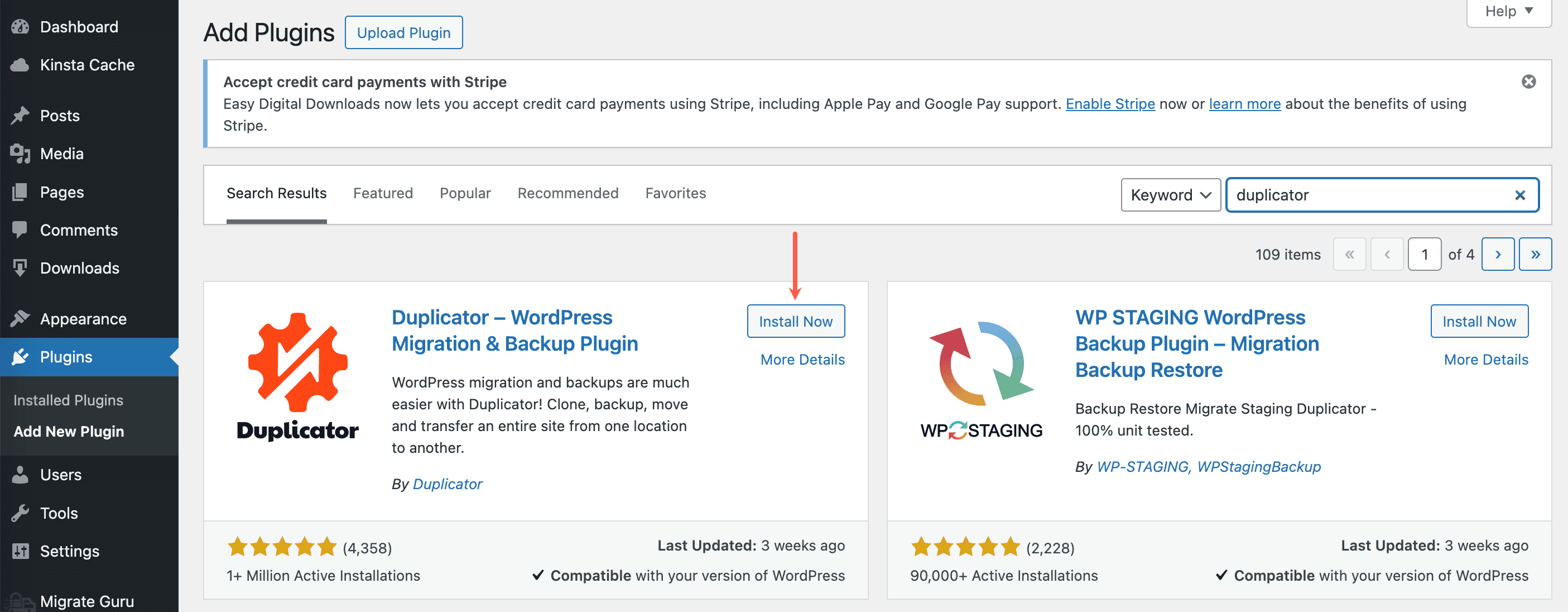
Task: Install Now the Duplicator plugin
Action: [x=796, y=321]
